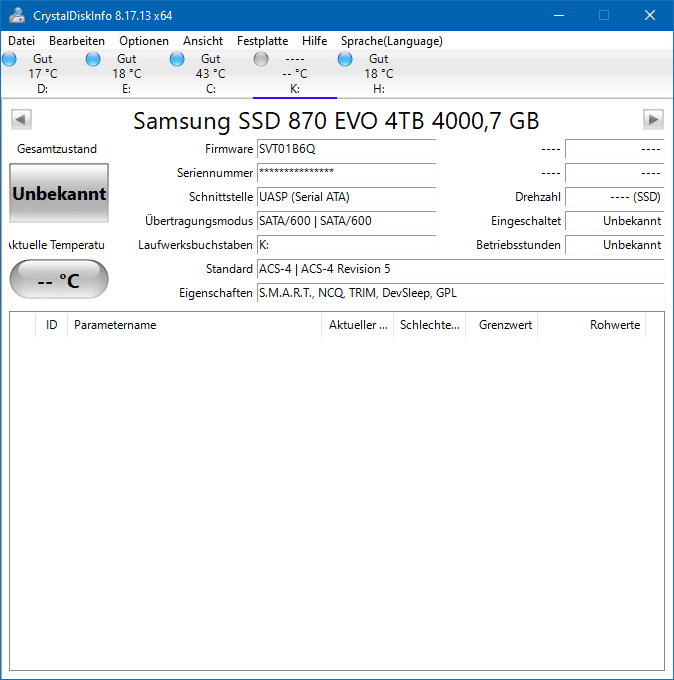
Task: Click the Grenzwert column header
Action: [x=502, y=325]
